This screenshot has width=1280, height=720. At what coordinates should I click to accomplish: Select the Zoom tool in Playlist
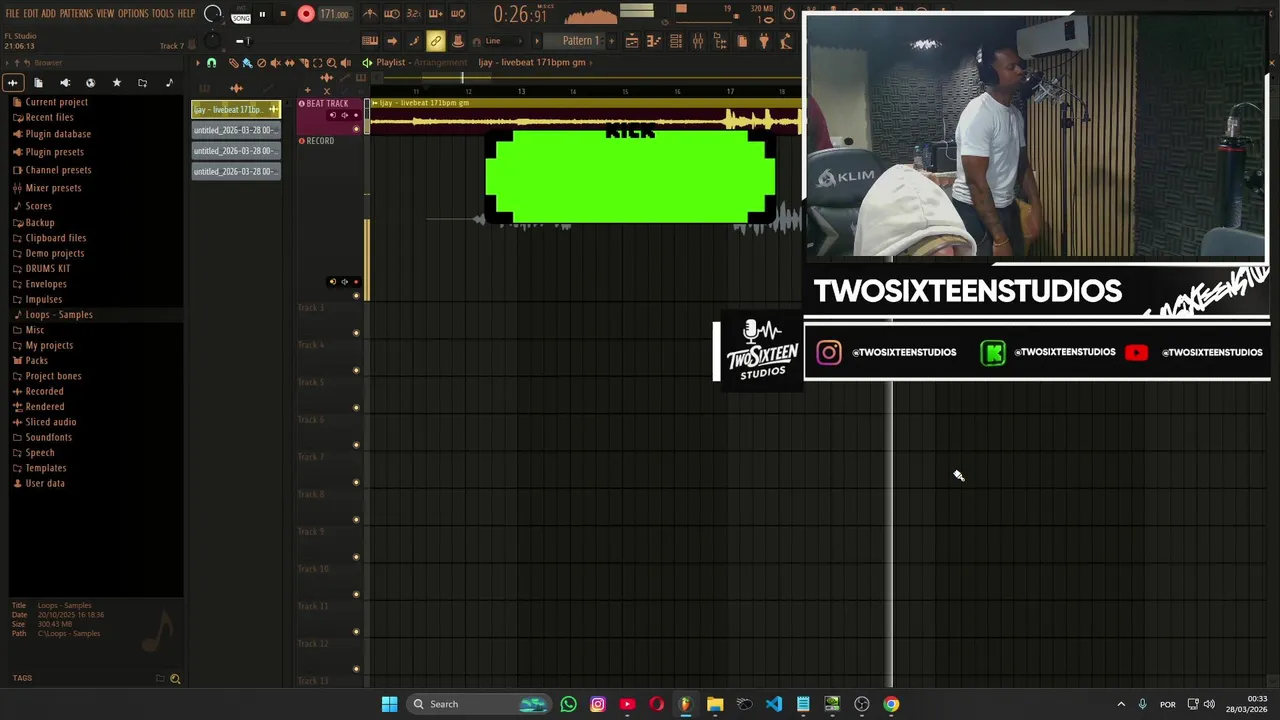332,63
